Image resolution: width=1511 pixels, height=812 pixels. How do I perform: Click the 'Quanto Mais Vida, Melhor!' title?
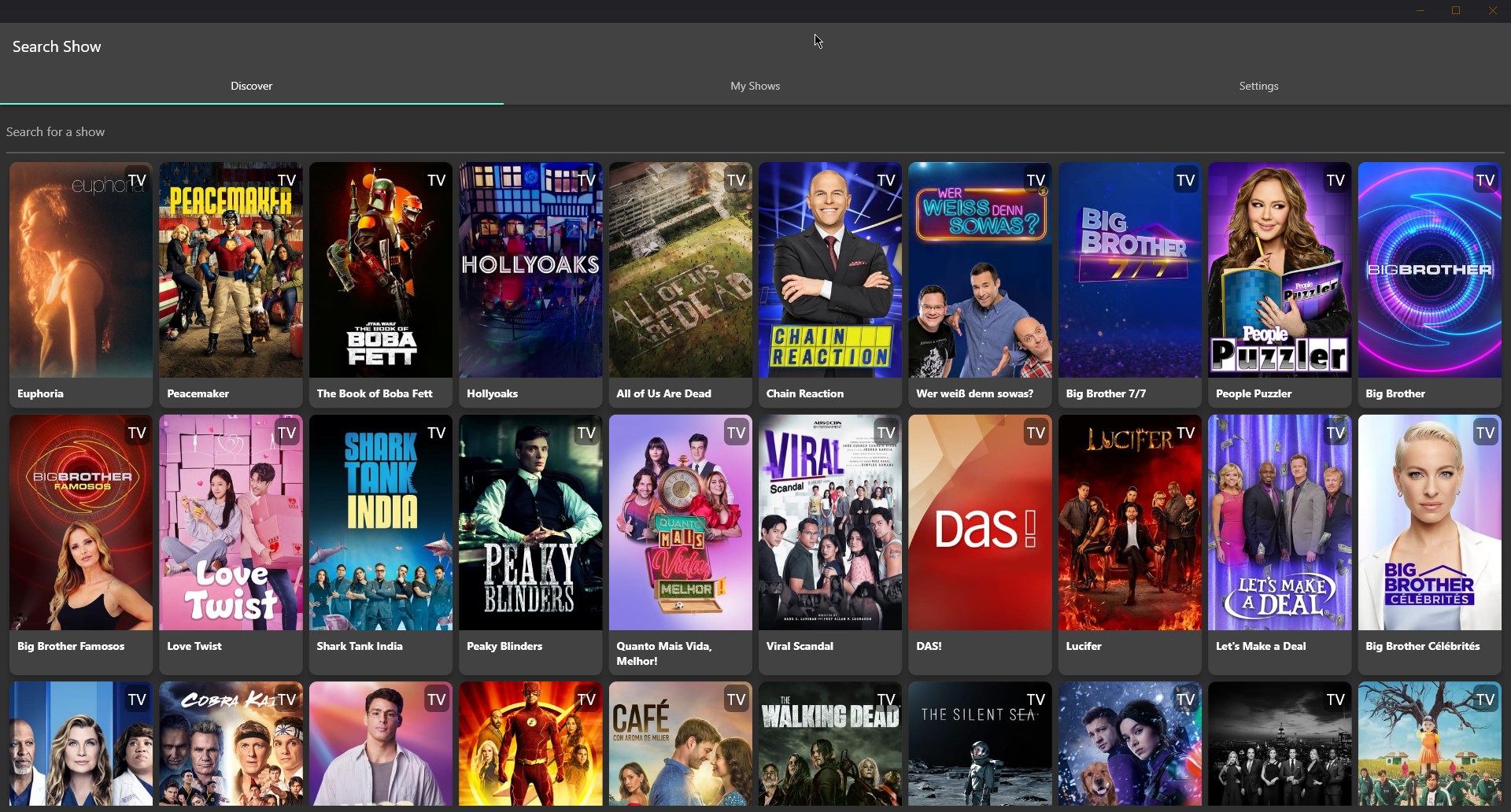664,653
